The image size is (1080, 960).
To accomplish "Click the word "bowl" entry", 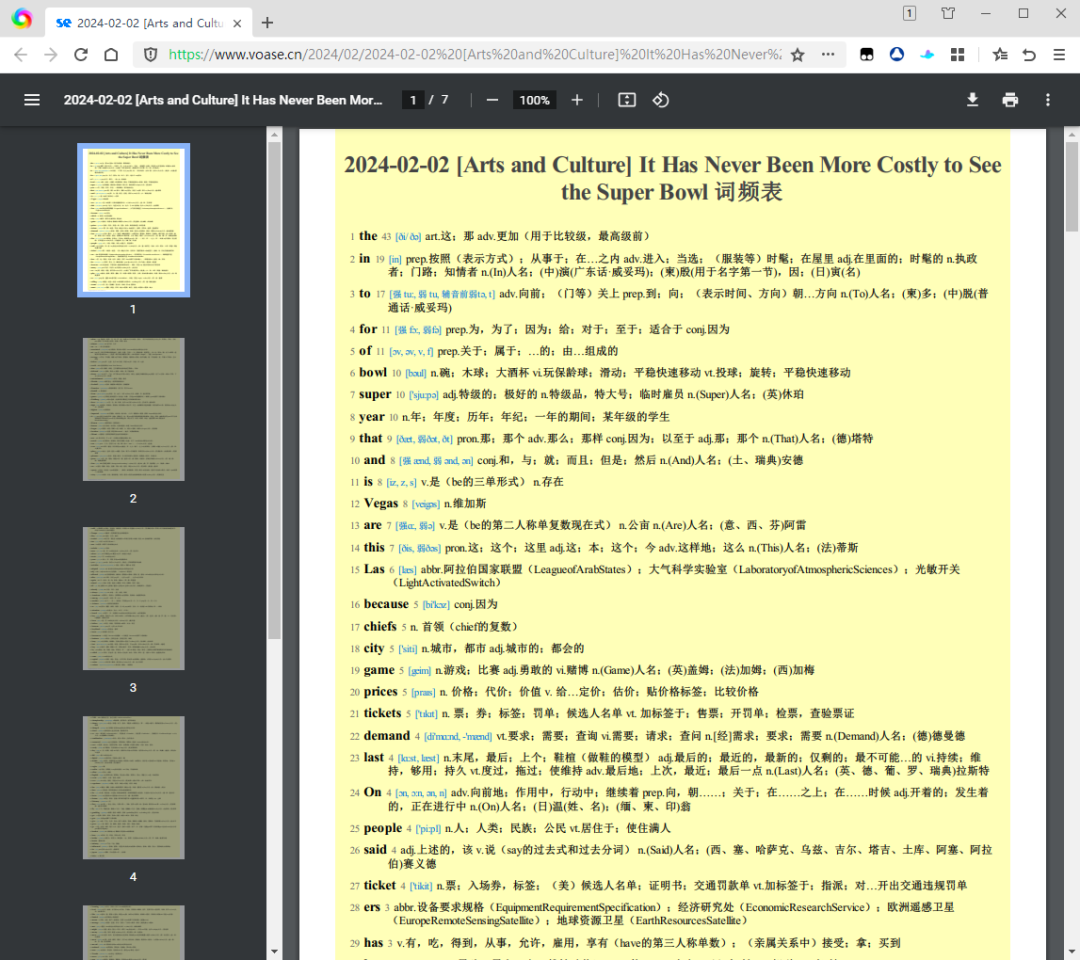I will point(373,373).
